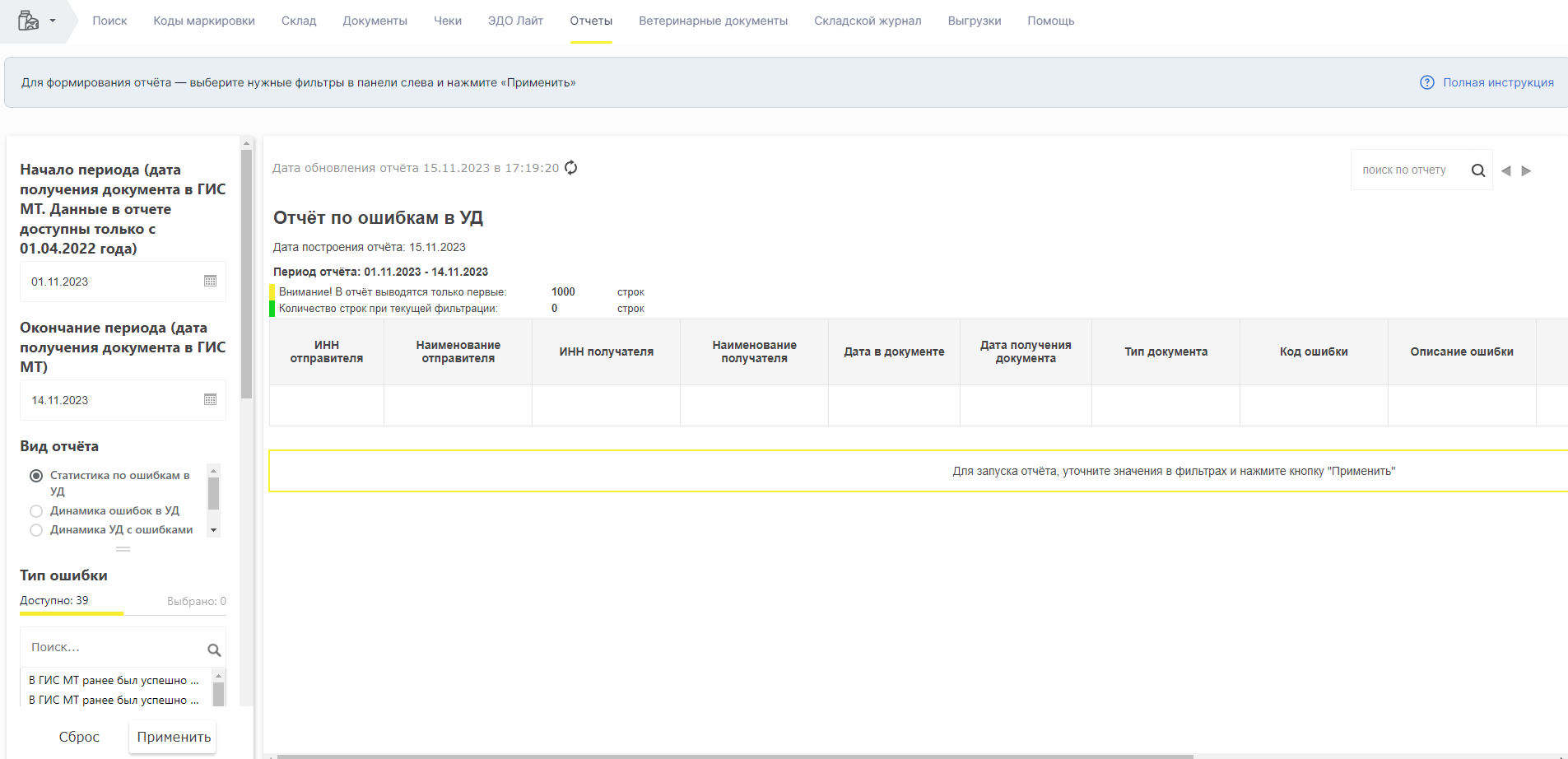Click the 'ИНН отправителя' column header
The height and width of the screenshot is (759, 1568).
tap(327, 352)
